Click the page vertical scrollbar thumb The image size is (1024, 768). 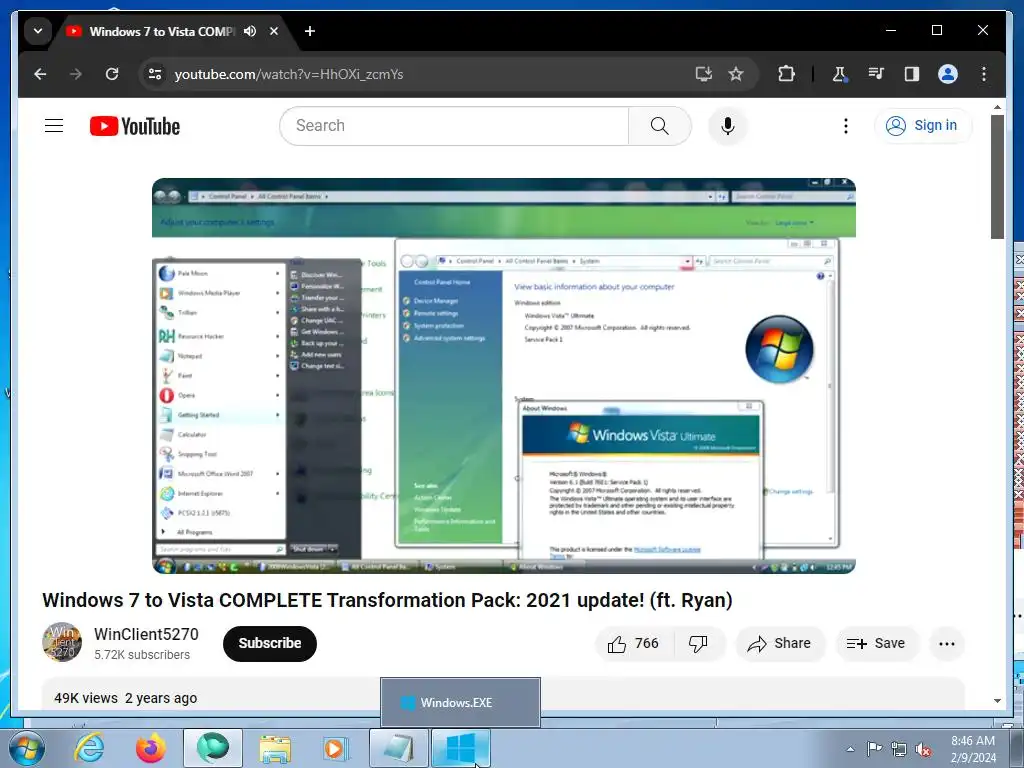997,176
